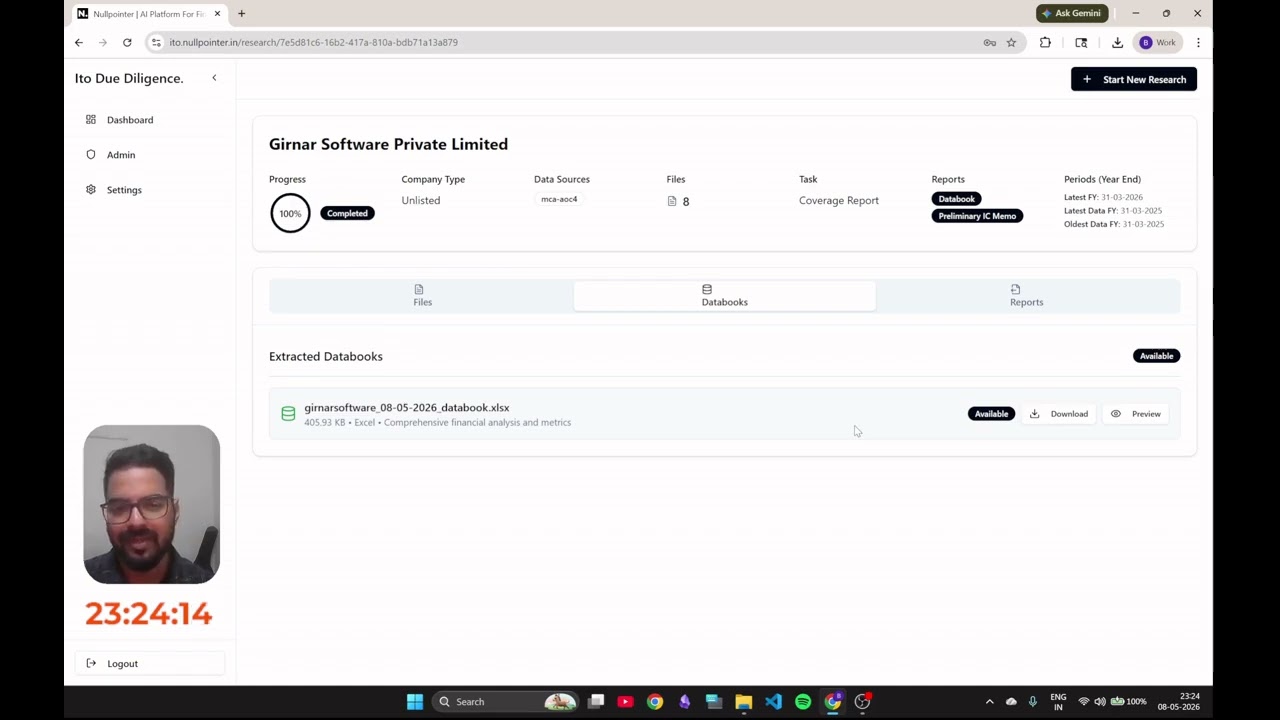Click the Girnar Software Private Limited heading
The width and height of the screenshot is (1280, 720).
tap(388, 144)
